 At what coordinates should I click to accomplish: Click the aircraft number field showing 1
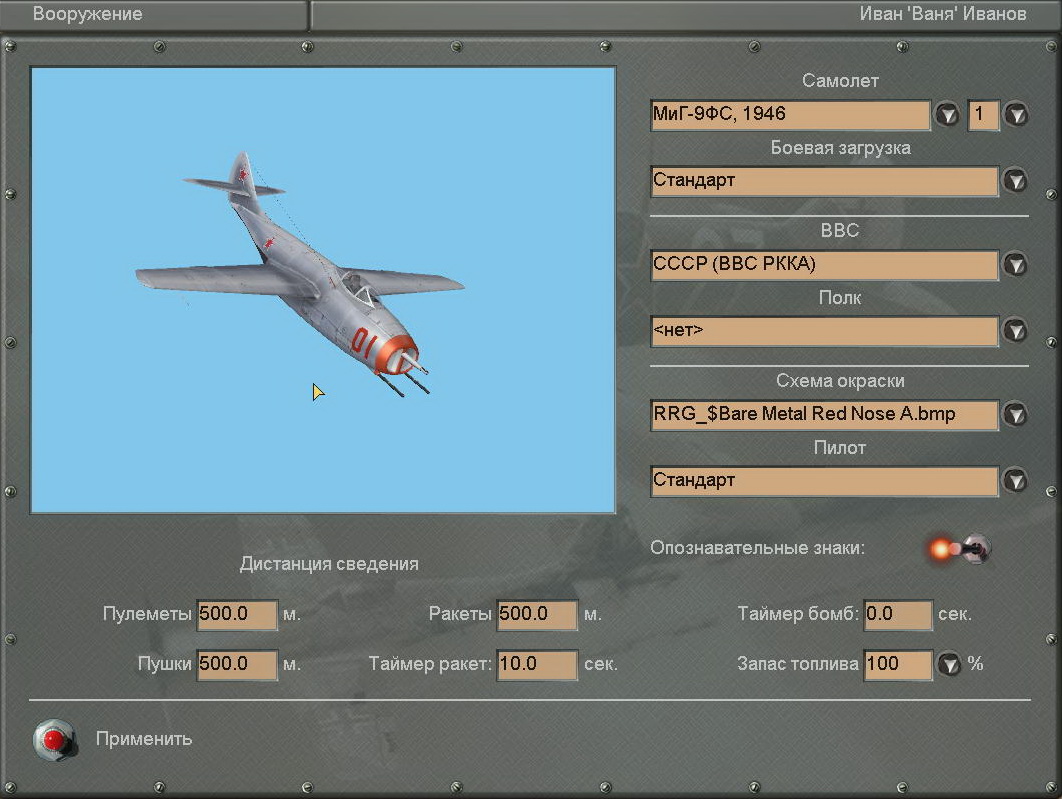click(983, 114)
